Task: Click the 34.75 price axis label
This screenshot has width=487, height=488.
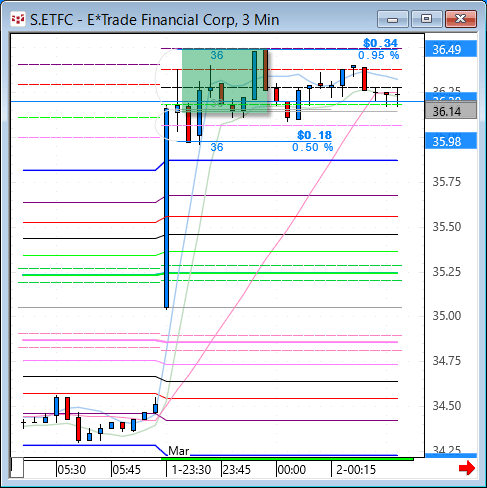Action: click(447, 361)
